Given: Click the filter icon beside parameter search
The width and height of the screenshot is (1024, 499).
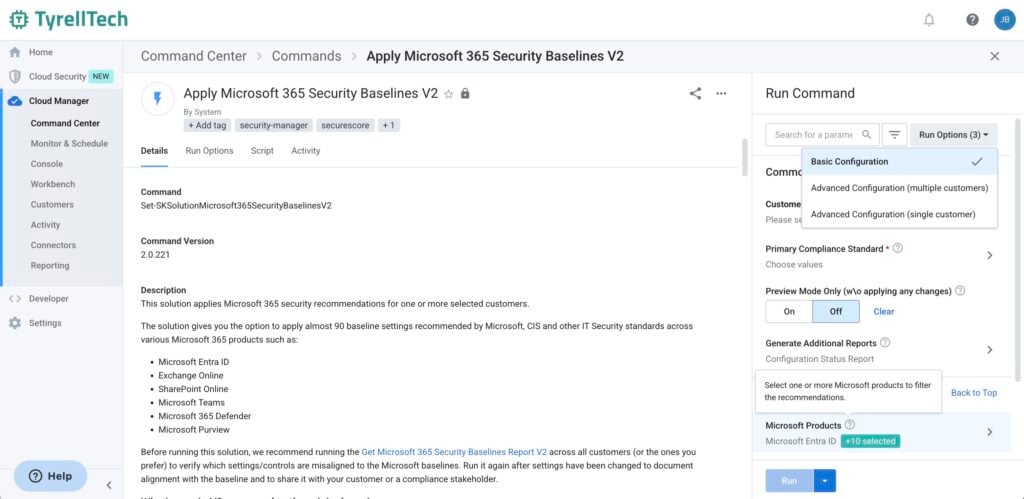Looking at the screenshot, I should click(894, 134).
